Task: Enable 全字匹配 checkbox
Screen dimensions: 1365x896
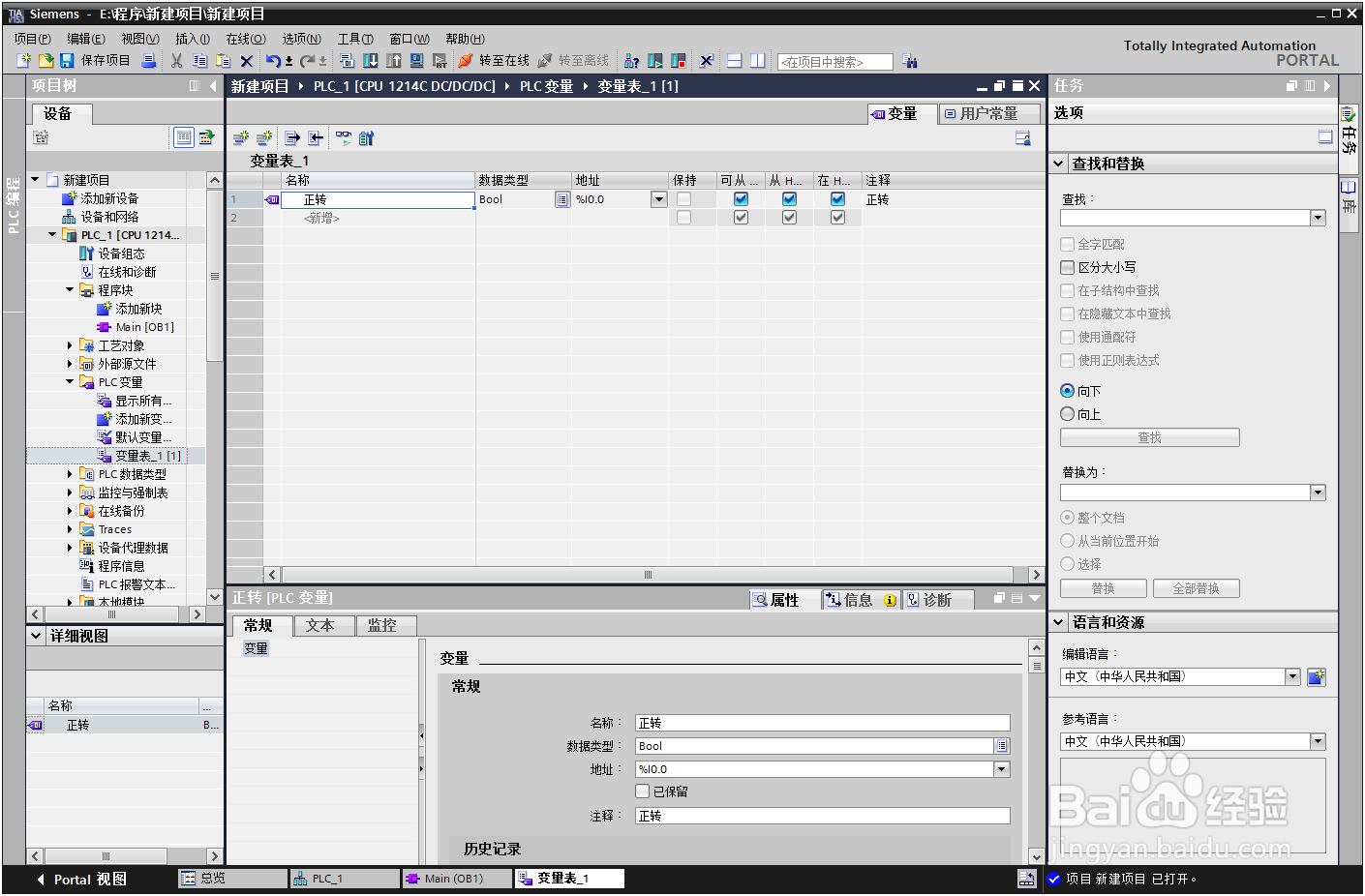Action: coord(1067,244)
